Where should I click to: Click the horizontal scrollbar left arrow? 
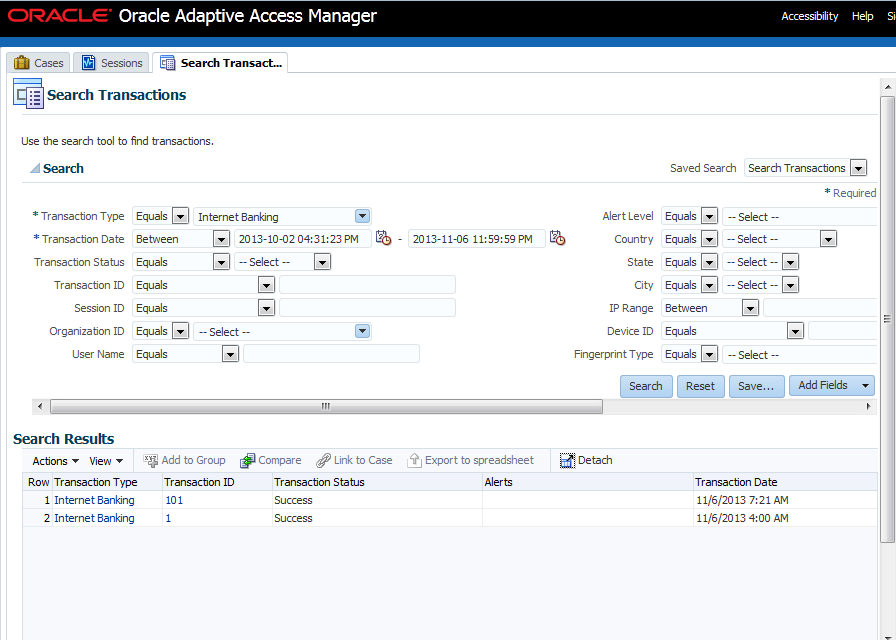(39, 406)
